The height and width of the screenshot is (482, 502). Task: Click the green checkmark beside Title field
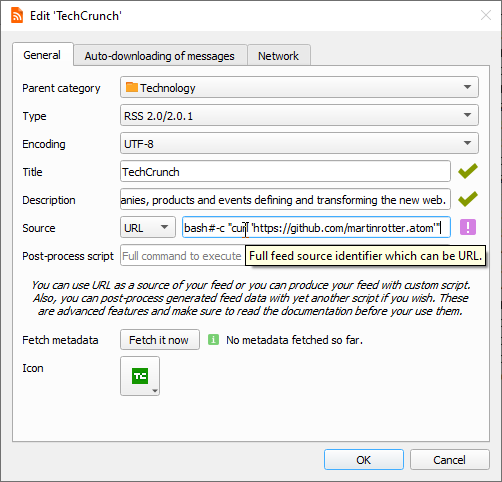click(x=468, y=171)
